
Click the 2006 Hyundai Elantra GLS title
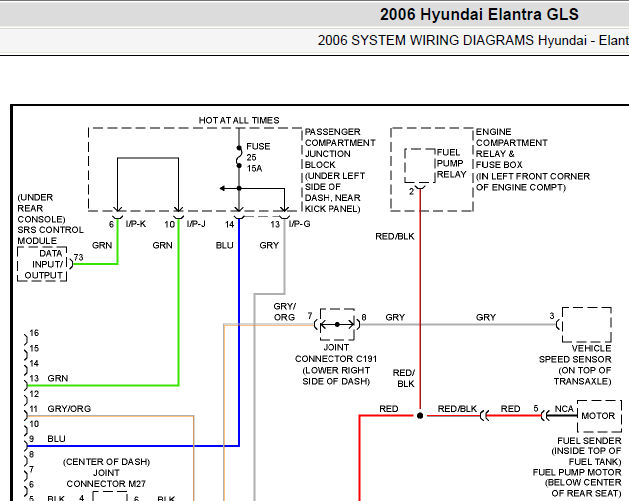click(x=479, y=14)
